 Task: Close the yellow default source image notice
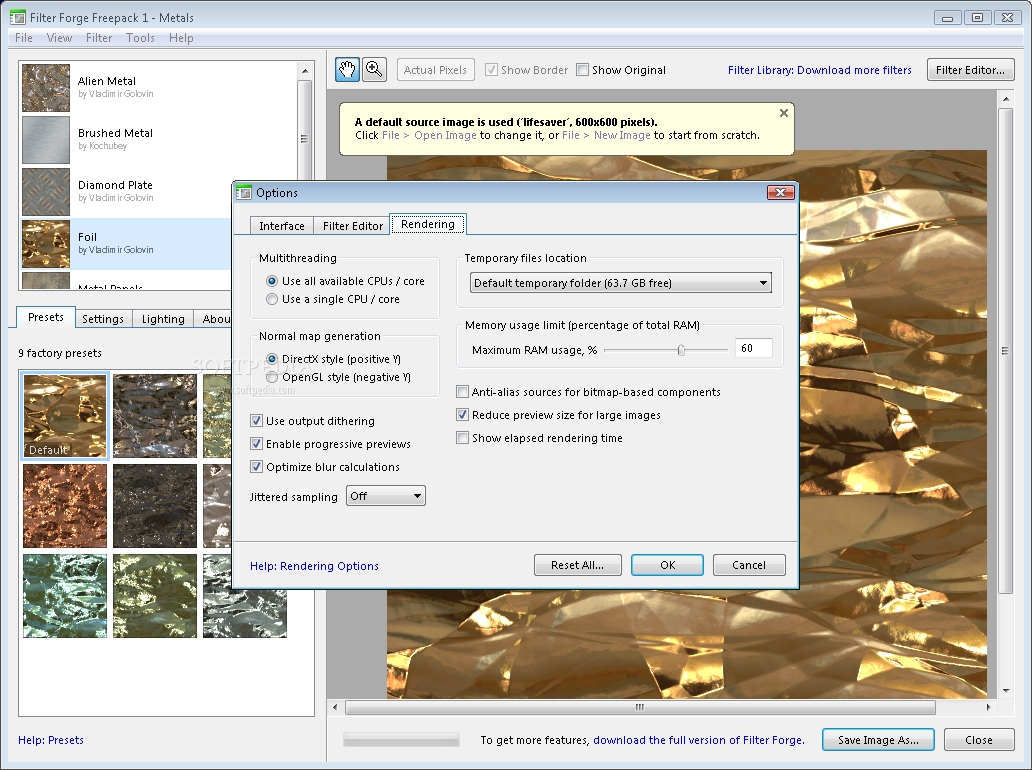783,113
